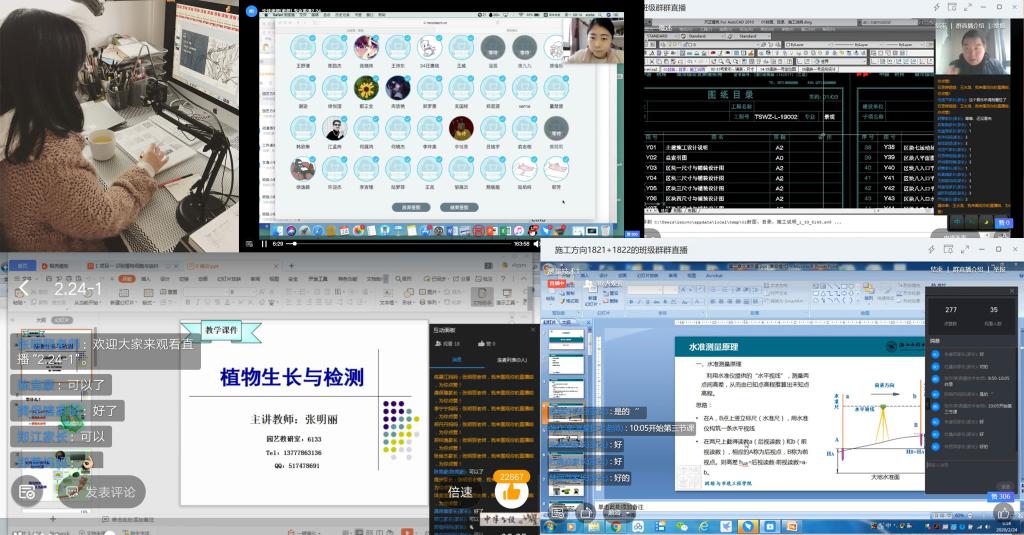Select the sunglasses man avatar attendee
1024x535 pixels.
(335, 128)
